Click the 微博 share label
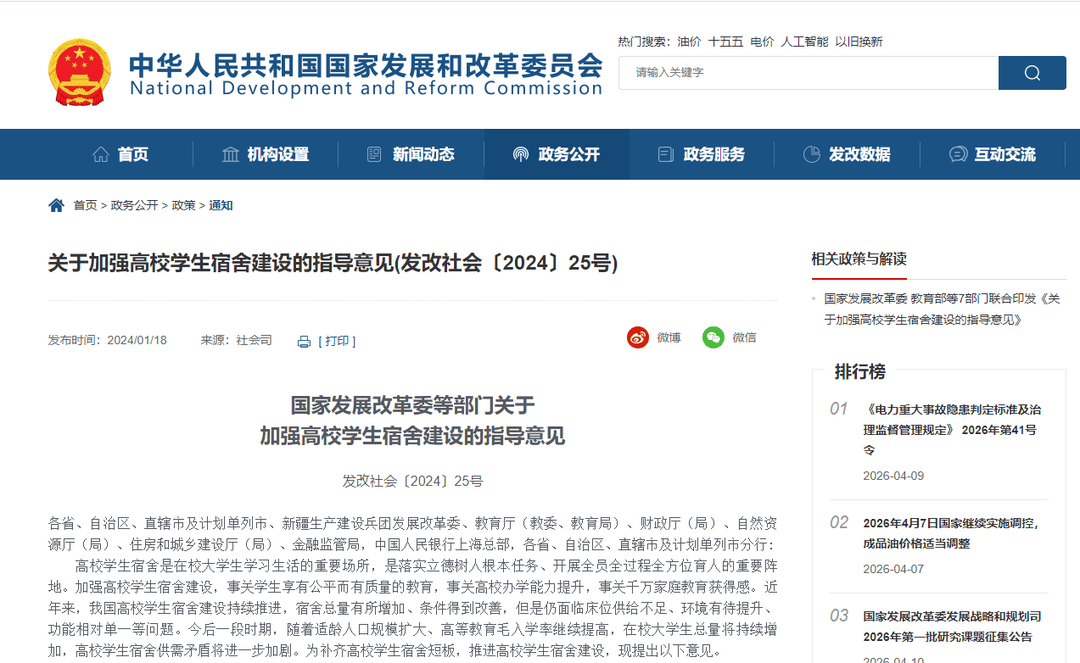The image size is (1080, 663). coord(669,337)
